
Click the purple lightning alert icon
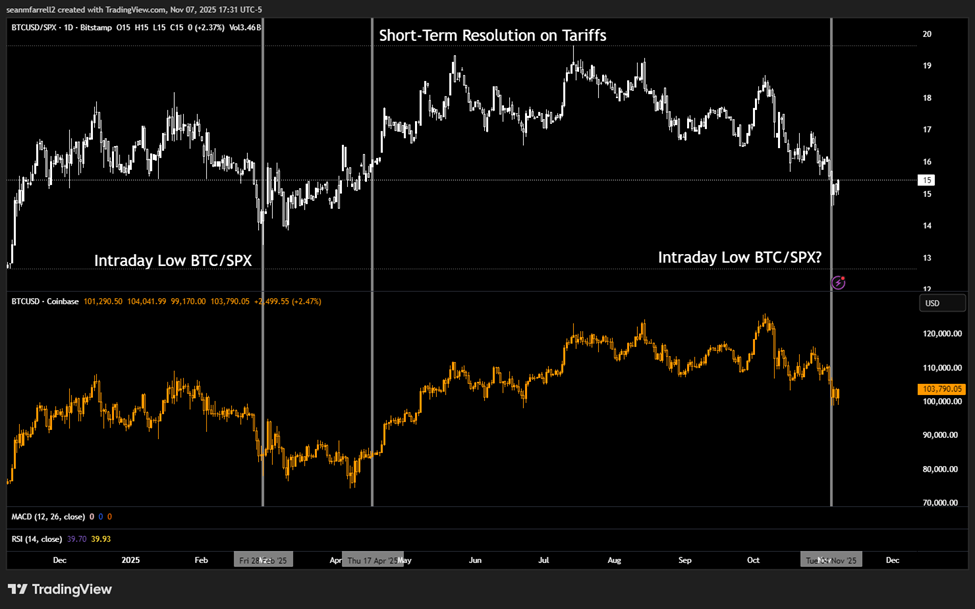click(x=838, y=283)
